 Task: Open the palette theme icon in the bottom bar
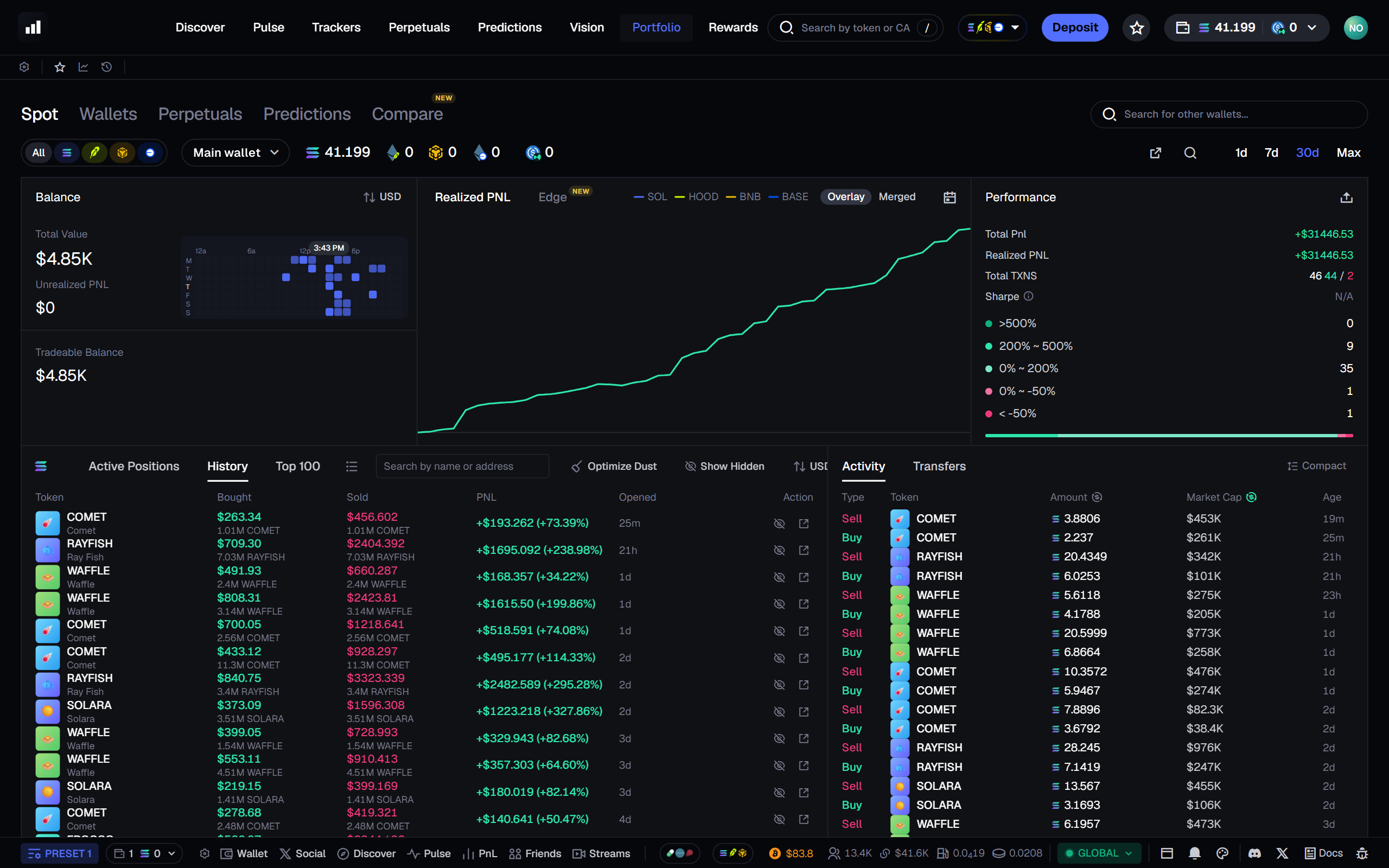pos(1222,853)
